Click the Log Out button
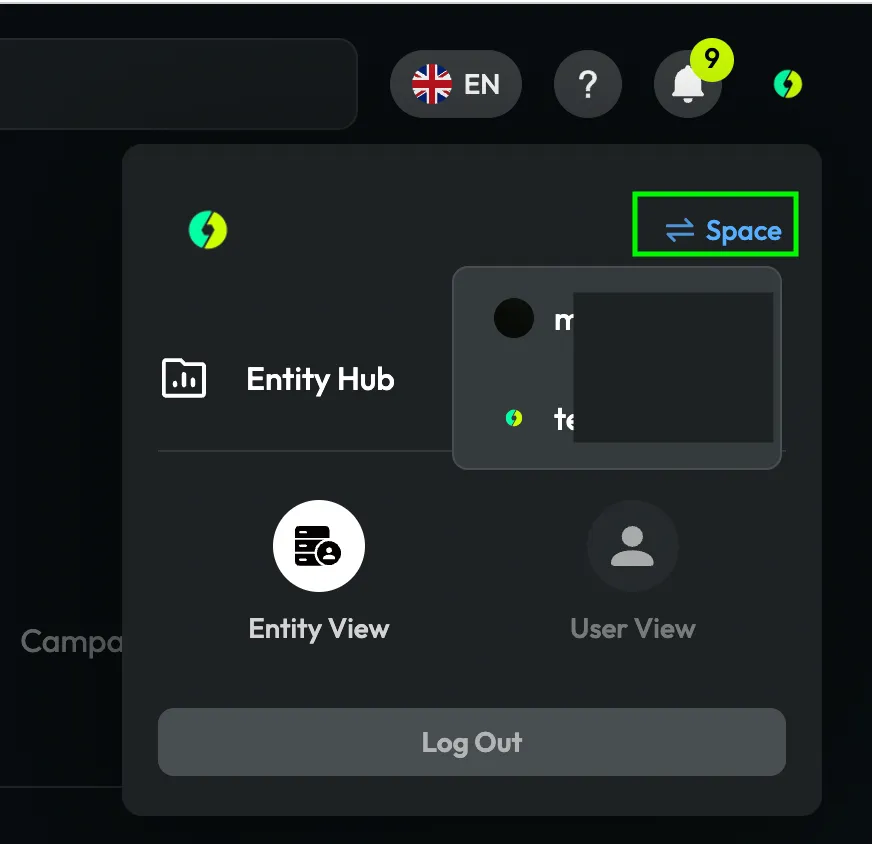The height and width of the screenshot is (844, 872). [472, 742]
